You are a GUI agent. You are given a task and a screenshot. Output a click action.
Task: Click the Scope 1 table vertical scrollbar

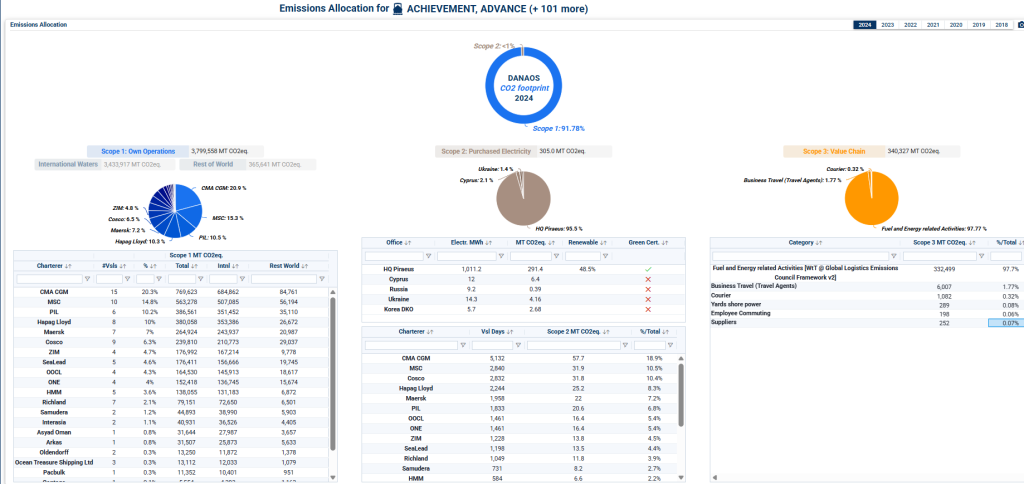pos(332,374)
